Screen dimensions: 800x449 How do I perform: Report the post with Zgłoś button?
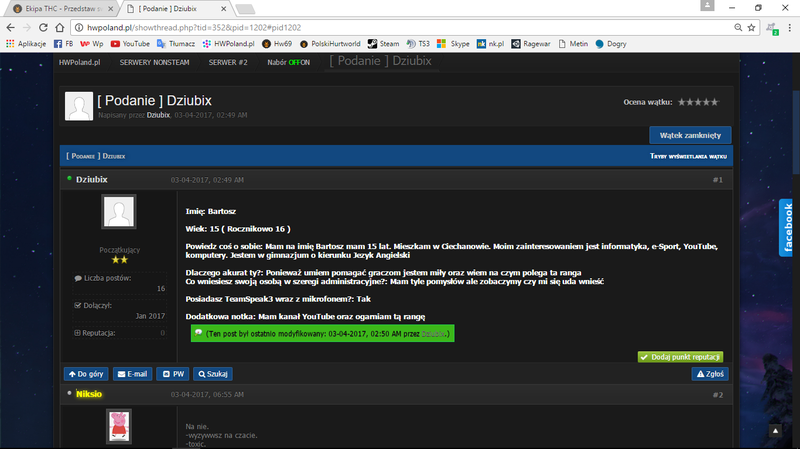pos(710,374)
